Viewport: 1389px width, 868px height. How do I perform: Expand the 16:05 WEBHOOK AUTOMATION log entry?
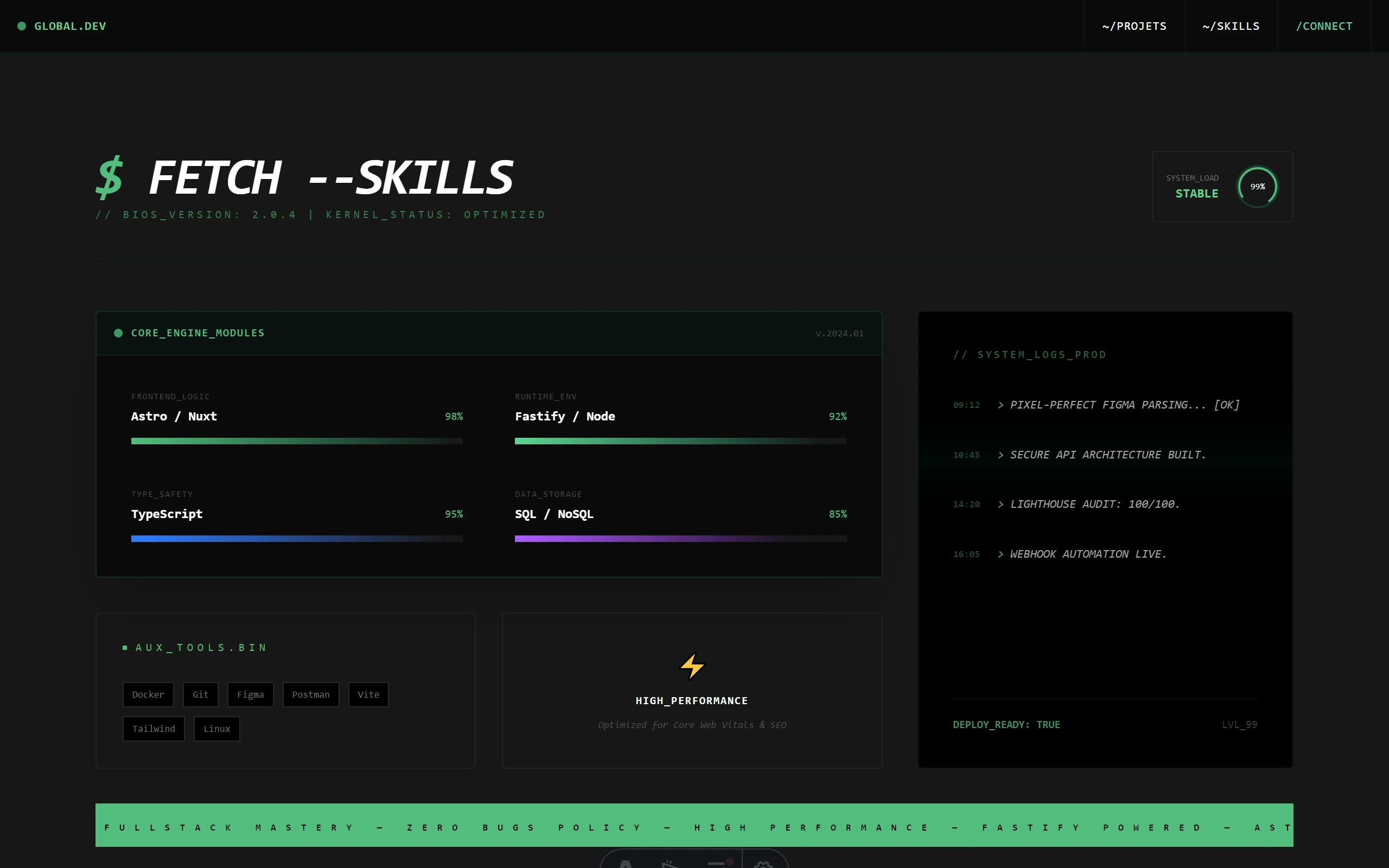coord(1081,553)
